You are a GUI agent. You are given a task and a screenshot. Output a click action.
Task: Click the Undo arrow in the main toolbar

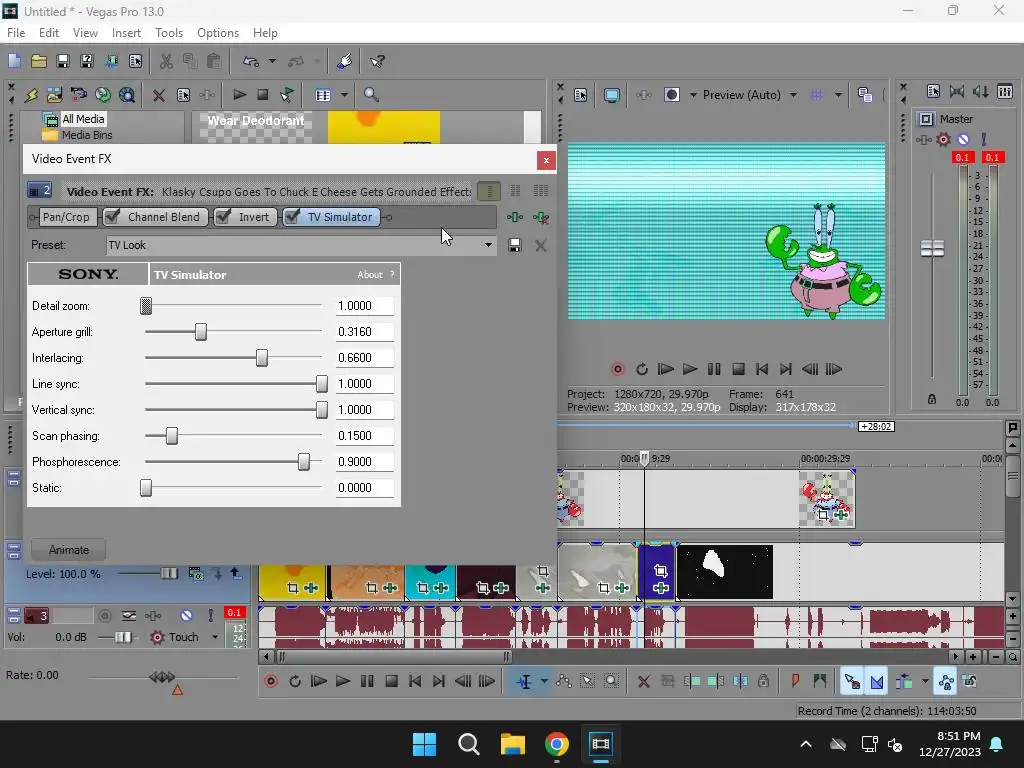[x=251, y=61]
